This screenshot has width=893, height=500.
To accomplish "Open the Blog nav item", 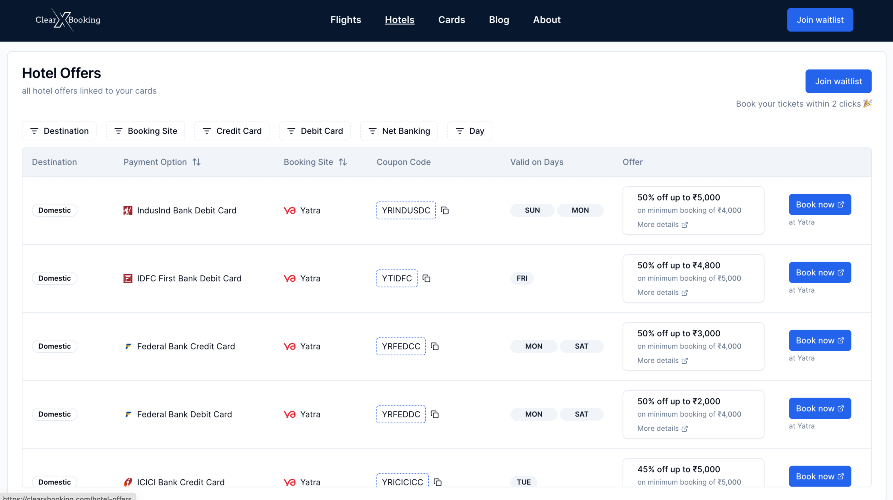I will click(499, 20).
